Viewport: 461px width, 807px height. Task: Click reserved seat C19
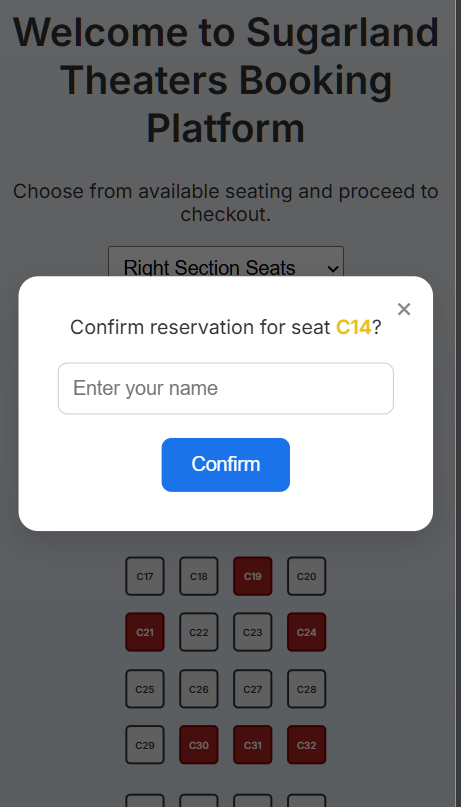click(253, 576)
